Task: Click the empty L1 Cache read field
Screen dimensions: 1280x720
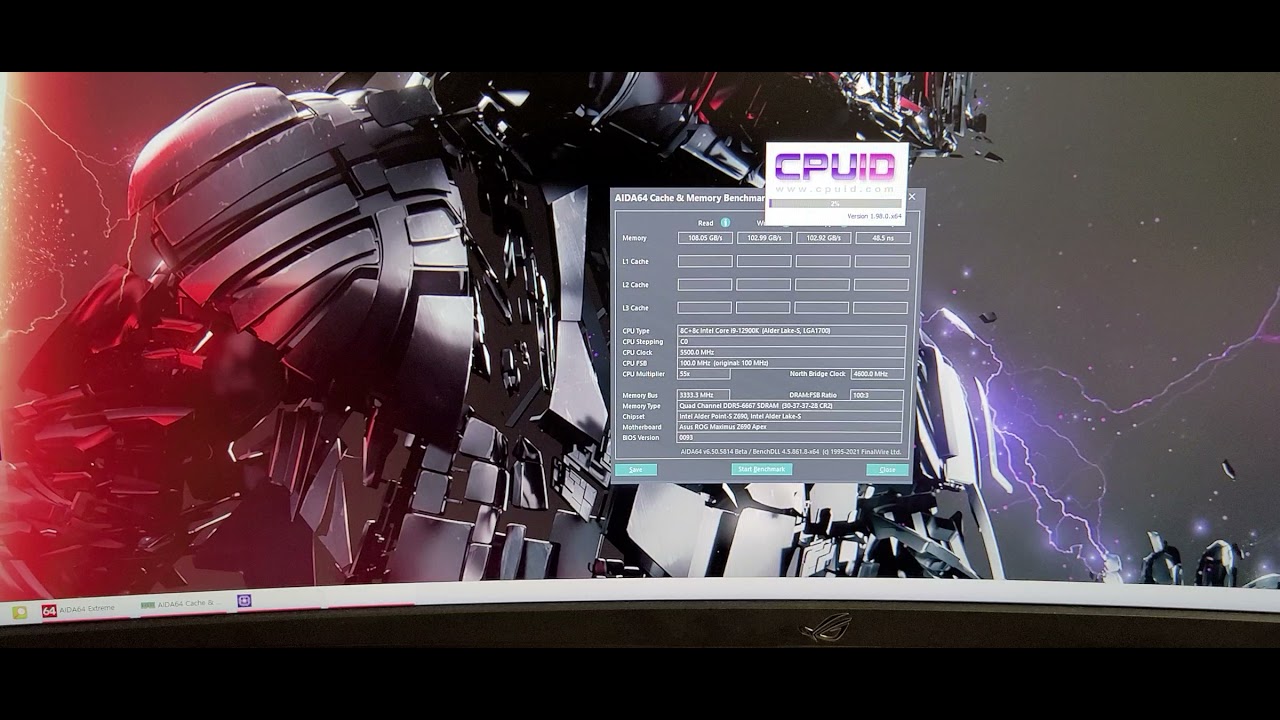Action: [x=705, y=261]
